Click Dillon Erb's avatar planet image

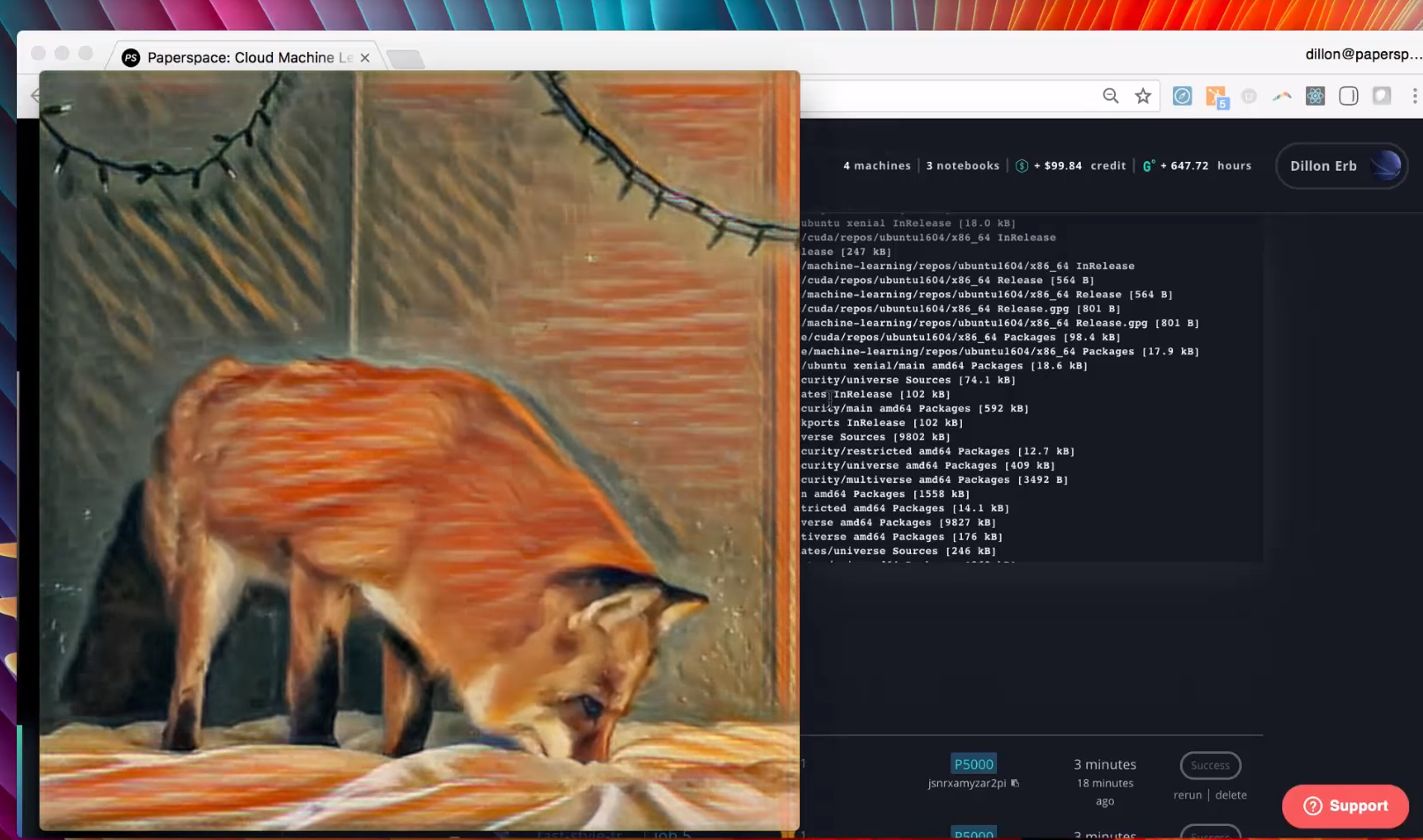click(1385, 165)
